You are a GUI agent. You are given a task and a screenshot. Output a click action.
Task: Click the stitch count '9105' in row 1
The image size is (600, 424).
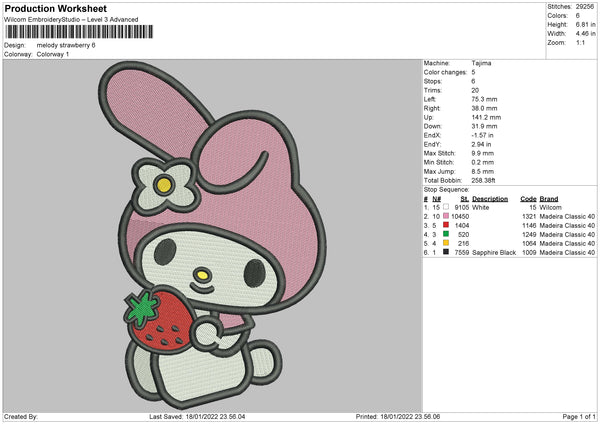click(x=461, y=207)
